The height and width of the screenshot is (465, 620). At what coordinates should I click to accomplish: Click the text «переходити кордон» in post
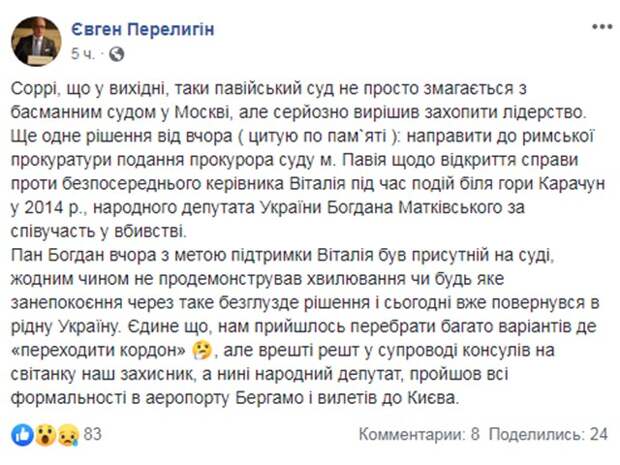coord(99,350)
